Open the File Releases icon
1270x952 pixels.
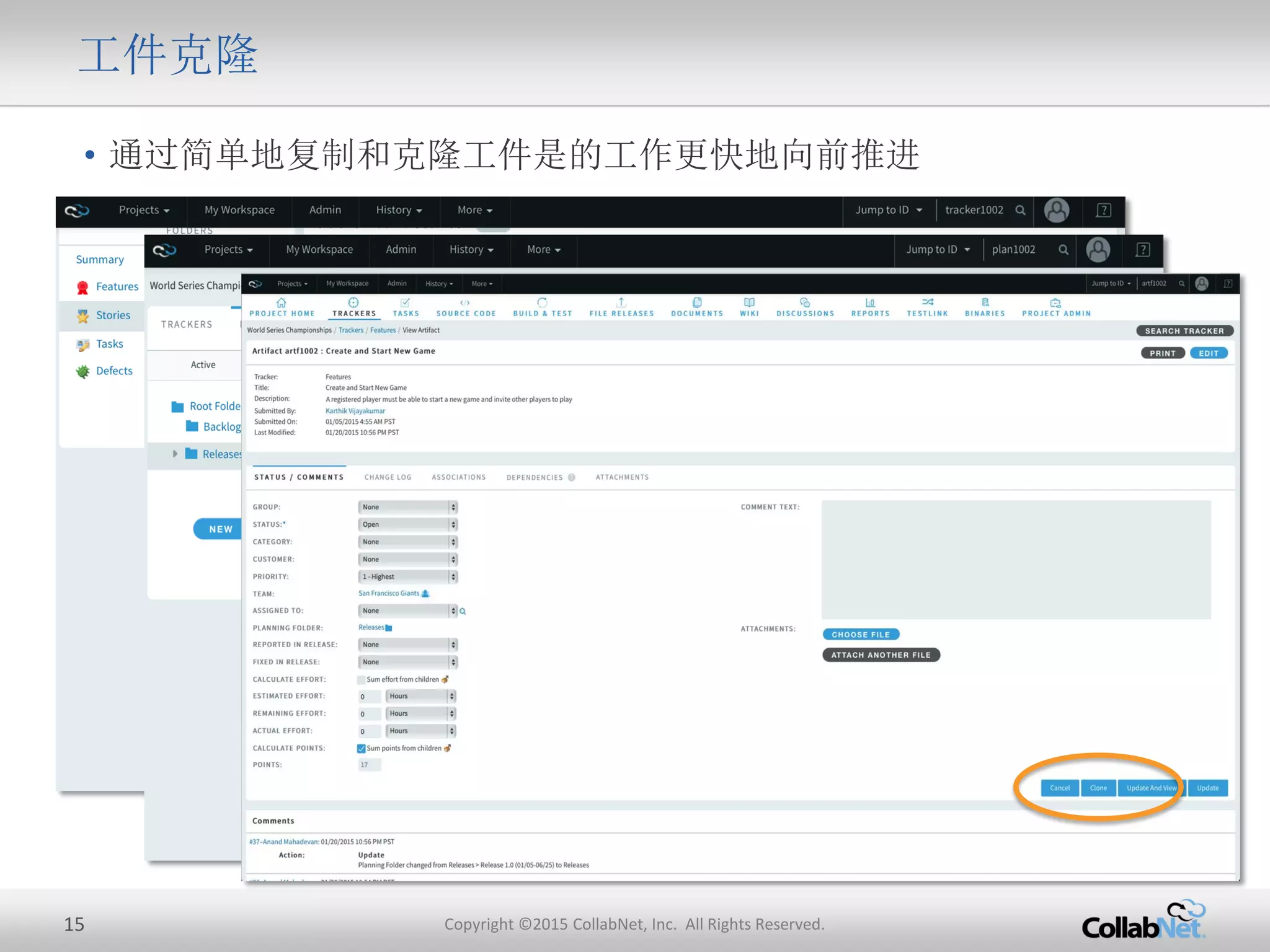[x=621, y=302]
